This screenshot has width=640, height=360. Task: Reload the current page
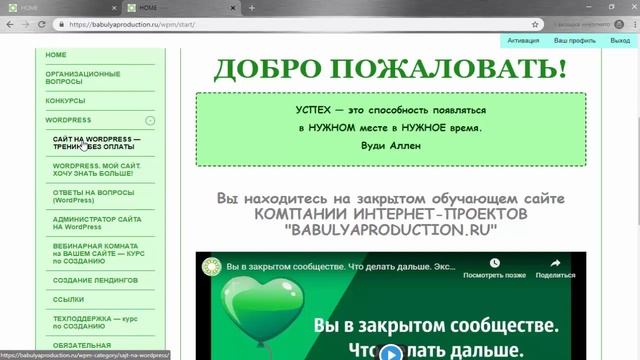click(x=42, y=24)
